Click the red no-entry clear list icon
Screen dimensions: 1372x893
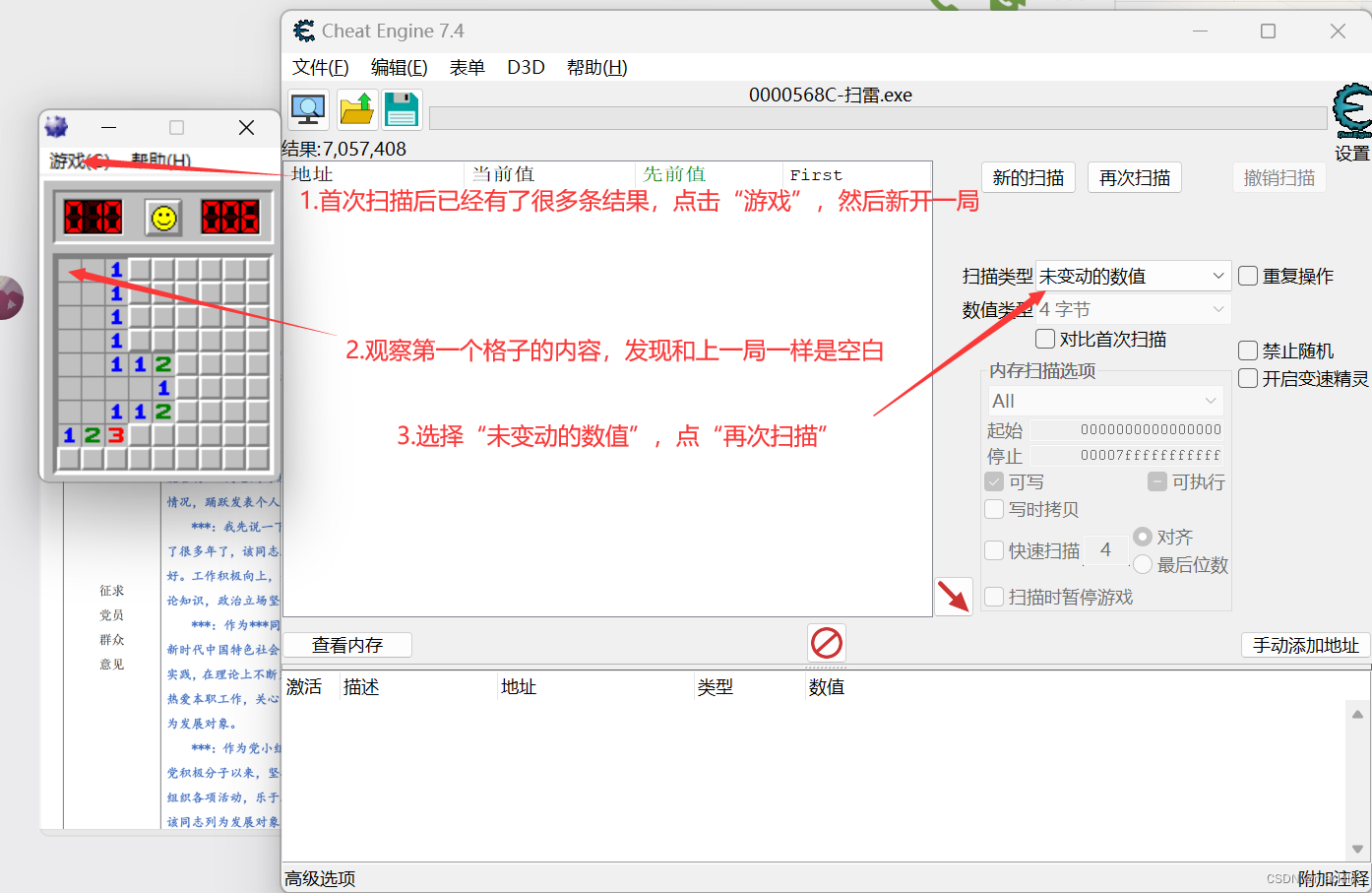coord(826,643)
